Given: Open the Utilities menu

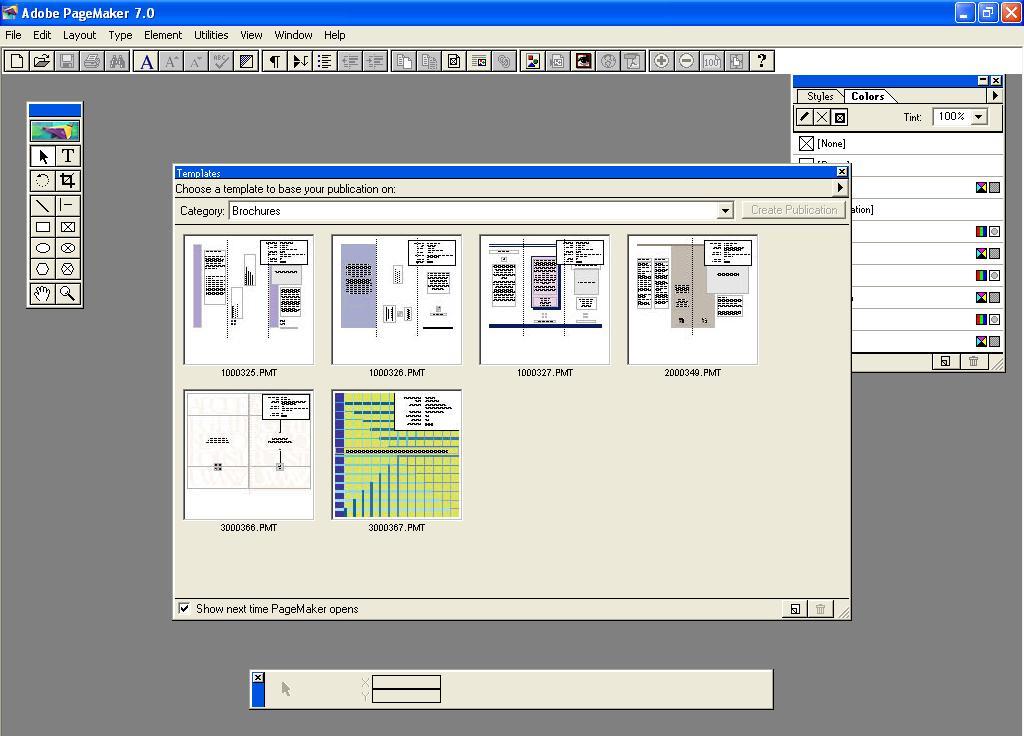Looking at the screenshot, I should [211, 35].
